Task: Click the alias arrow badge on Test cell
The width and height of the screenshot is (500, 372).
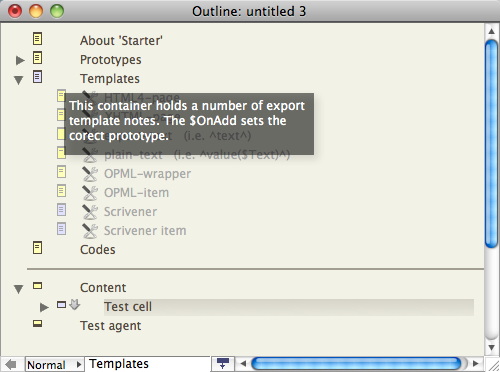Action: click(75, 304)
